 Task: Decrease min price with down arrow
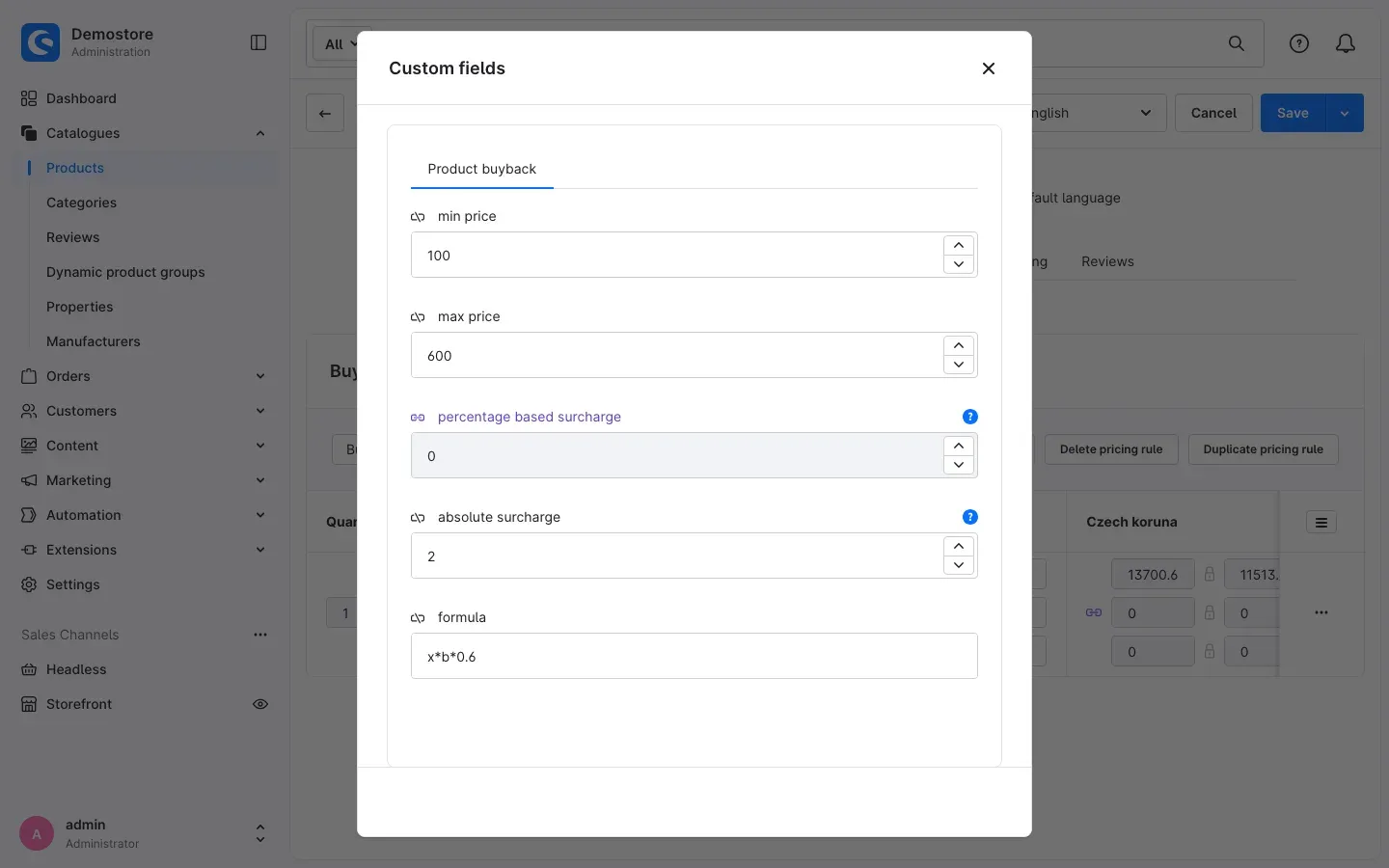point(959,264)
